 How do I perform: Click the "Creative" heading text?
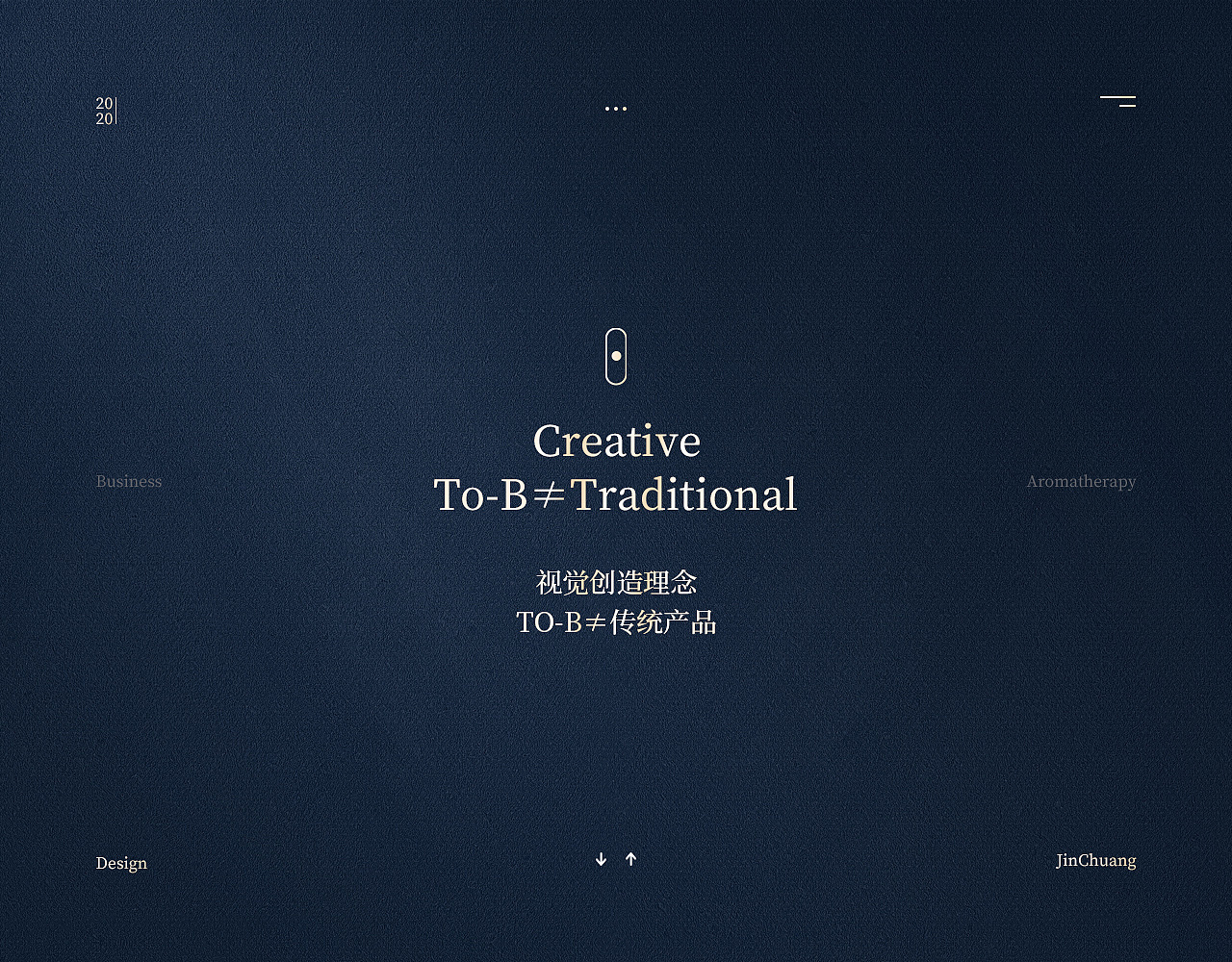pos(616,442)
